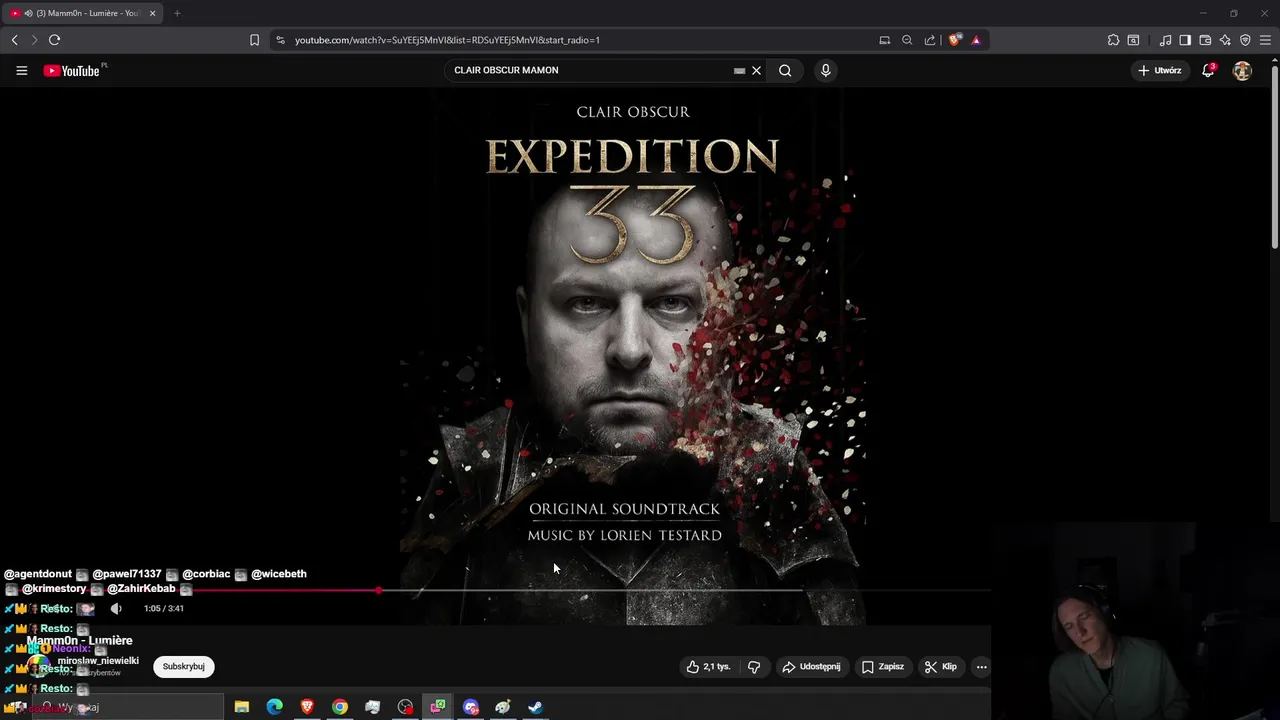This screenshot has height=720, width=1280.
Task: Open site settings icon in address bar
Action: 280,40
